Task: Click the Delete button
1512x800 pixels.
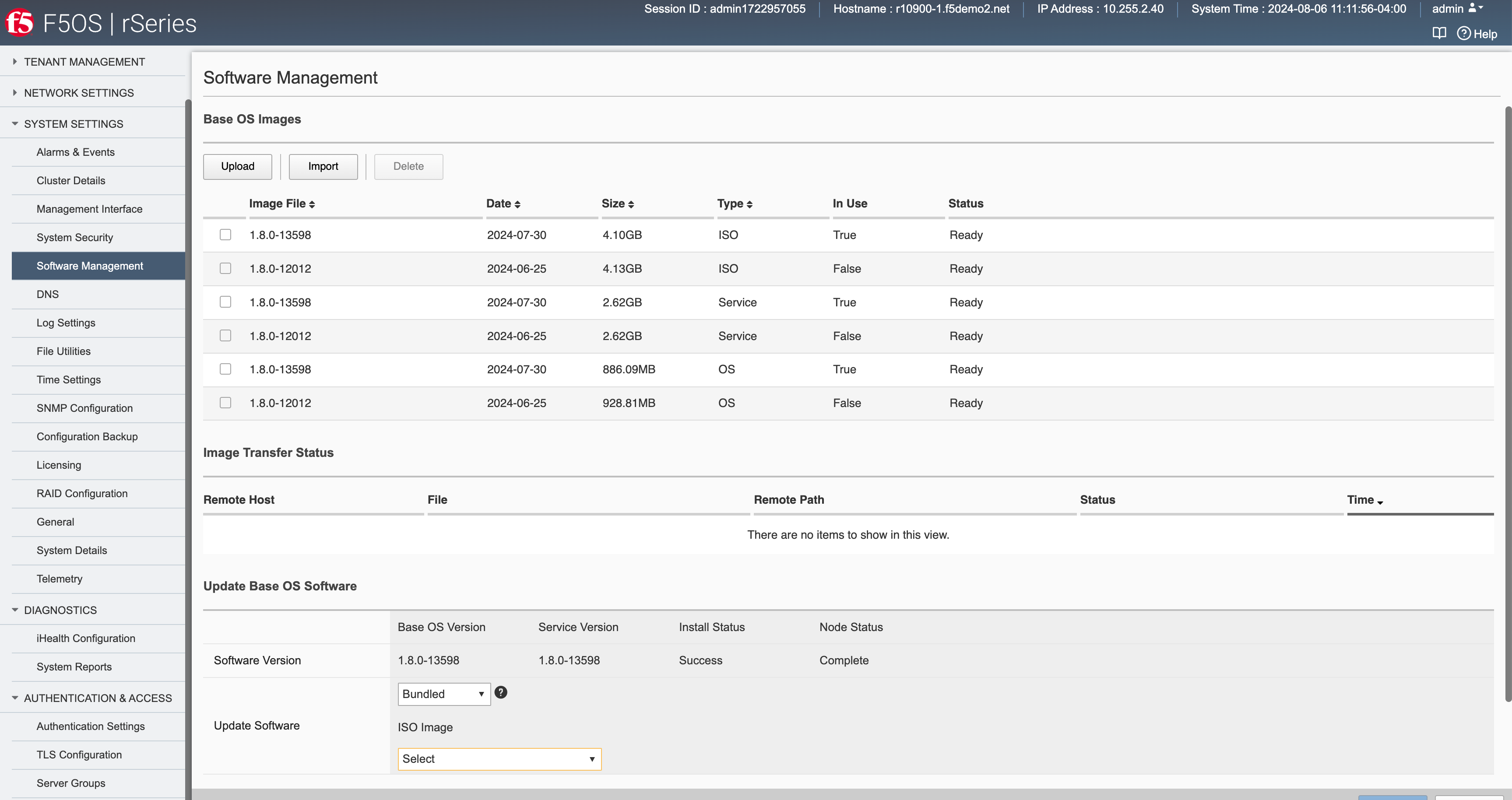Action: [408, 167]
